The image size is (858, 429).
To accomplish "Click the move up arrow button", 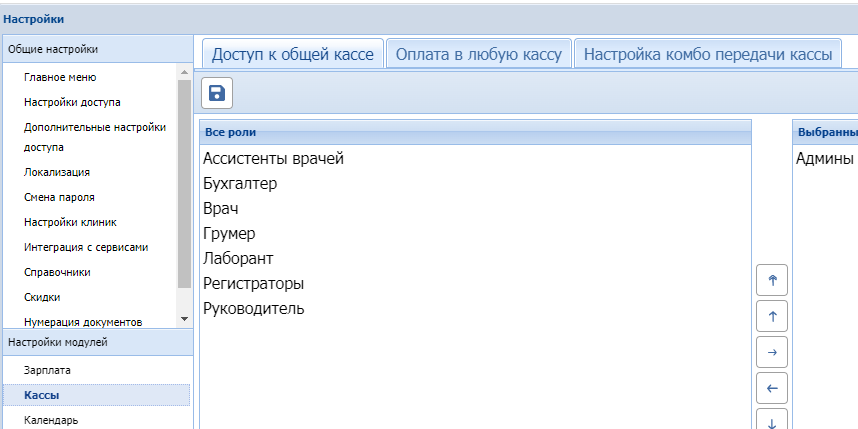I will tap(771, 317).
